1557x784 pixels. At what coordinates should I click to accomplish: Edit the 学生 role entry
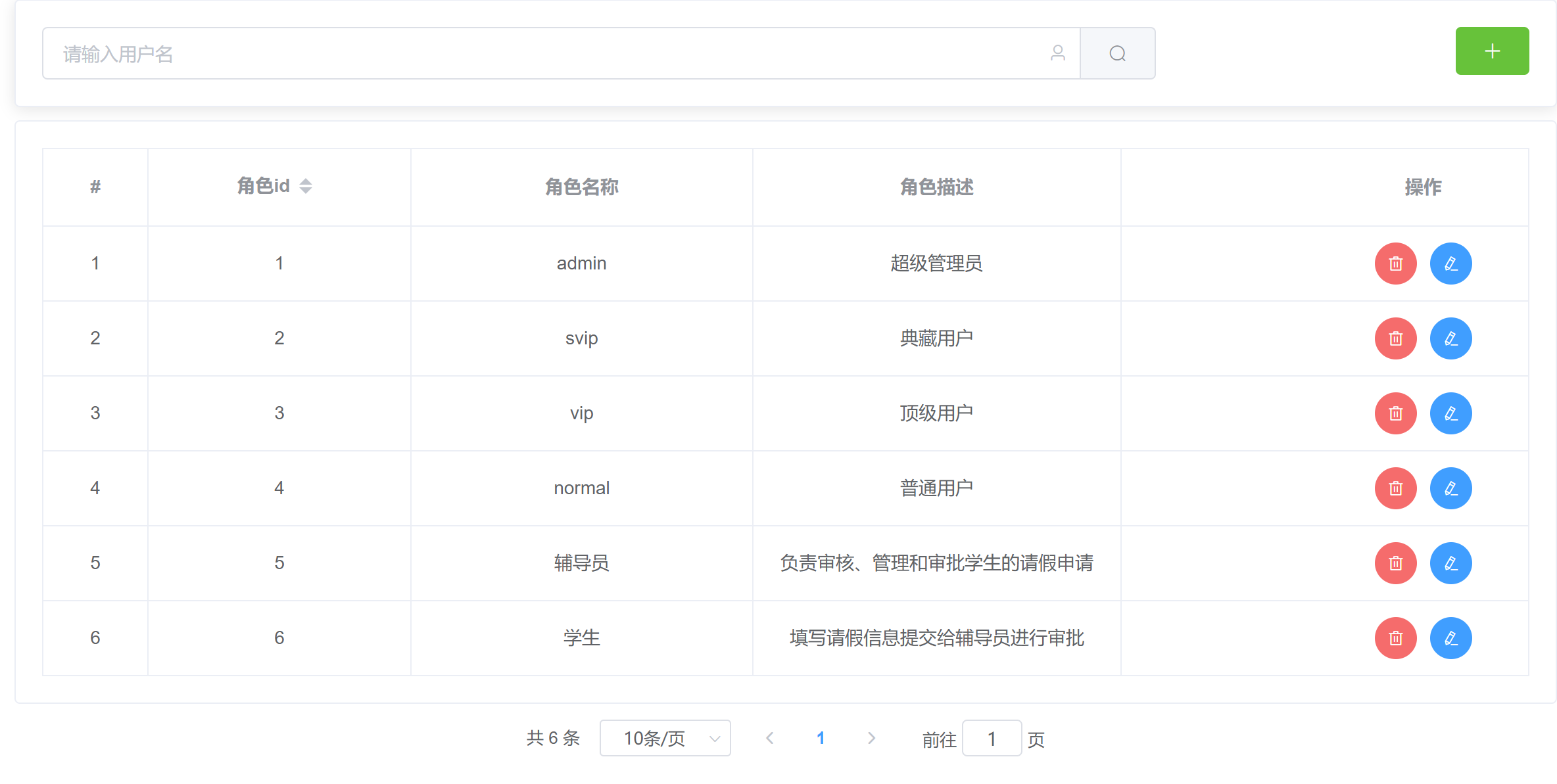click(1450, 638)
